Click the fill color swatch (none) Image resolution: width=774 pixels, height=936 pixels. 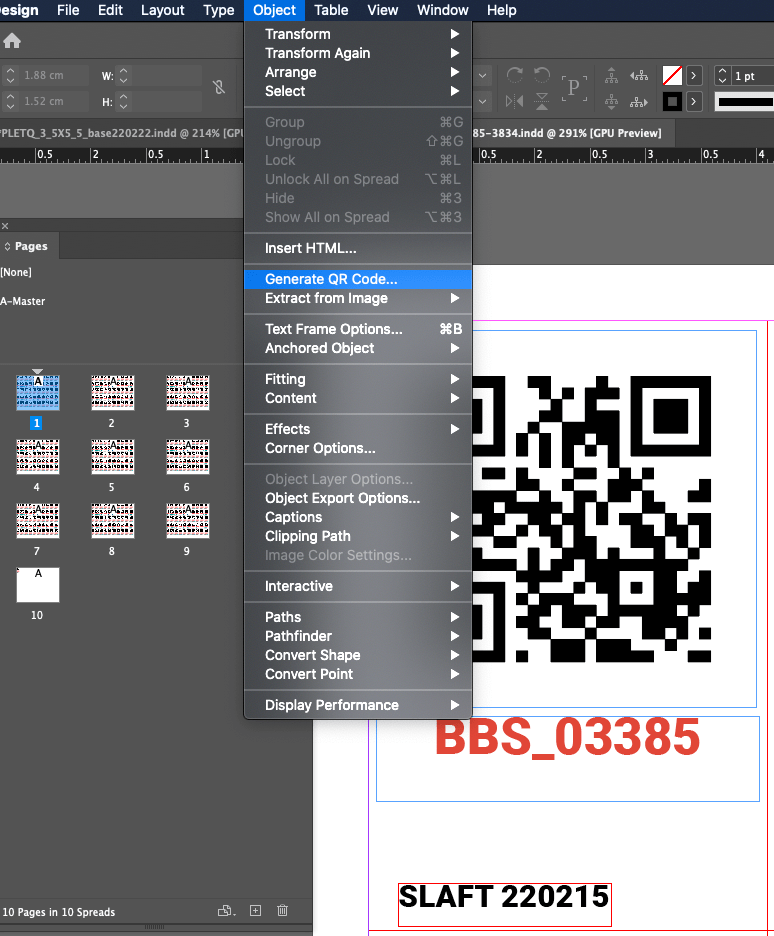tap(673, 76)
